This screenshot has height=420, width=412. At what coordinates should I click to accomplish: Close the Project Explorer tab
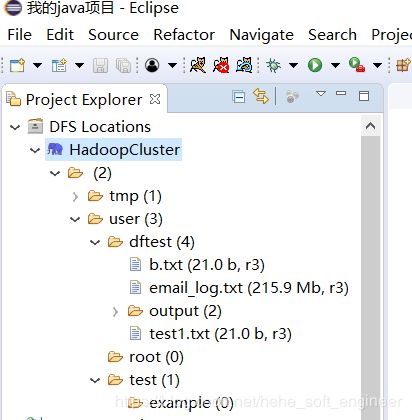(x=155, y=99)
